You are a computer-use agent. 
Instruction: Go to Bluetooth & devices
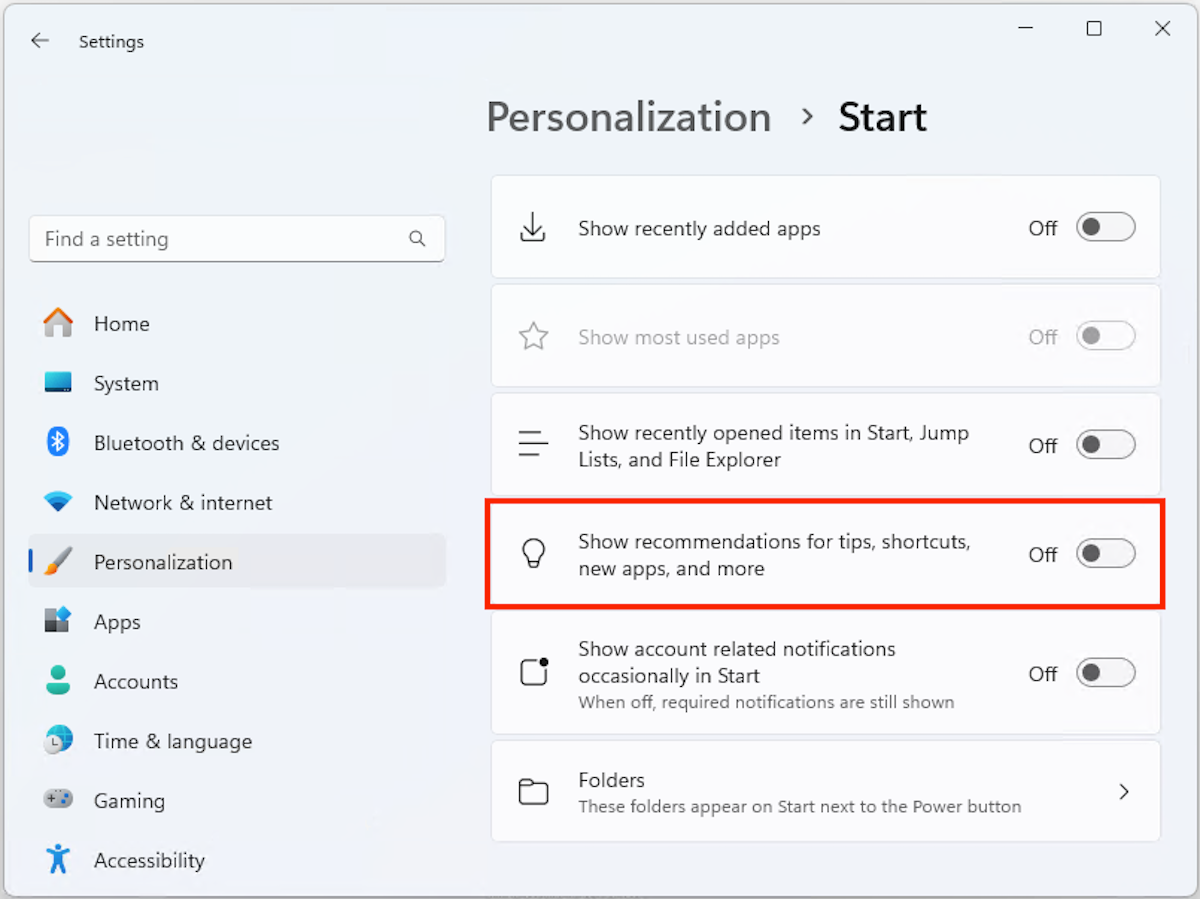coord(237,442)
